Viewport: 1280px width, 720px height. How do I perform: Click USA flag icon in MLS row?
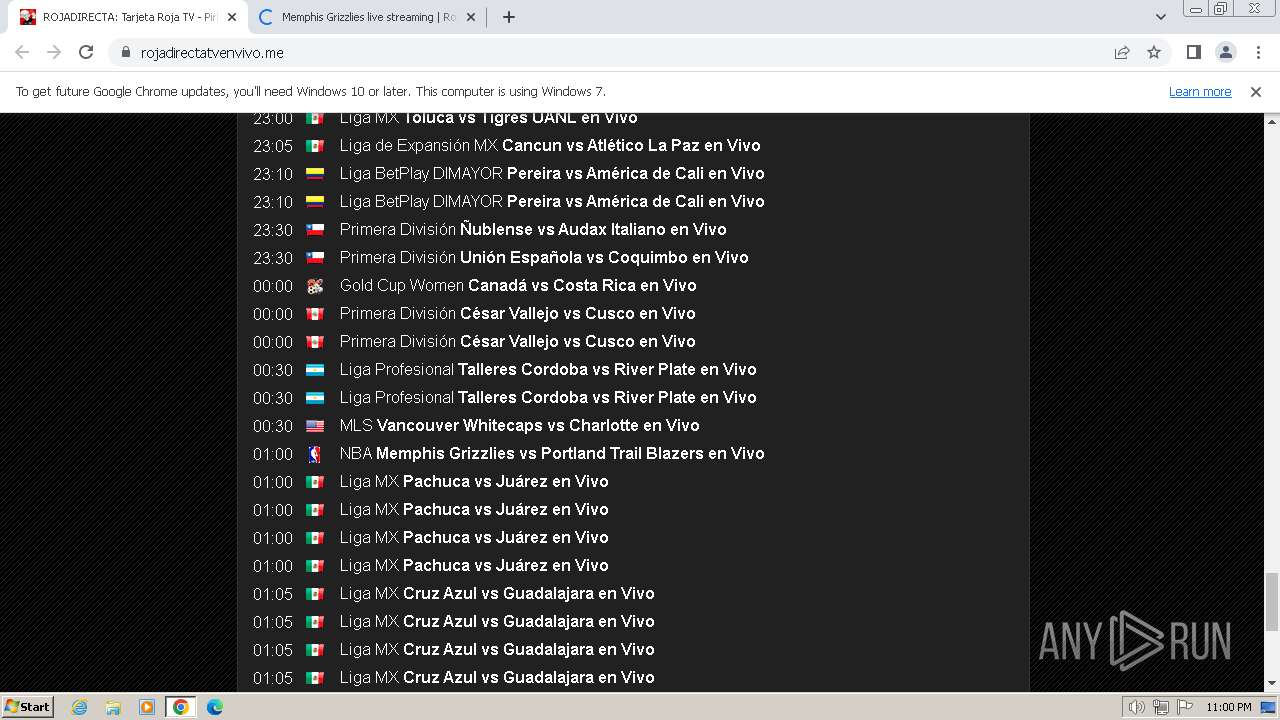315,426
